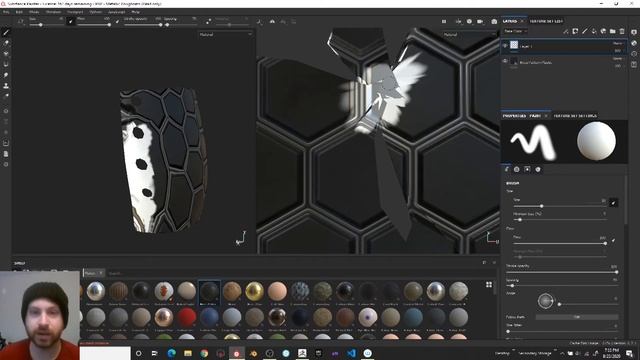Select the material properties icon under preview
This screenshot has height=360, width=640.
[538, 169]
